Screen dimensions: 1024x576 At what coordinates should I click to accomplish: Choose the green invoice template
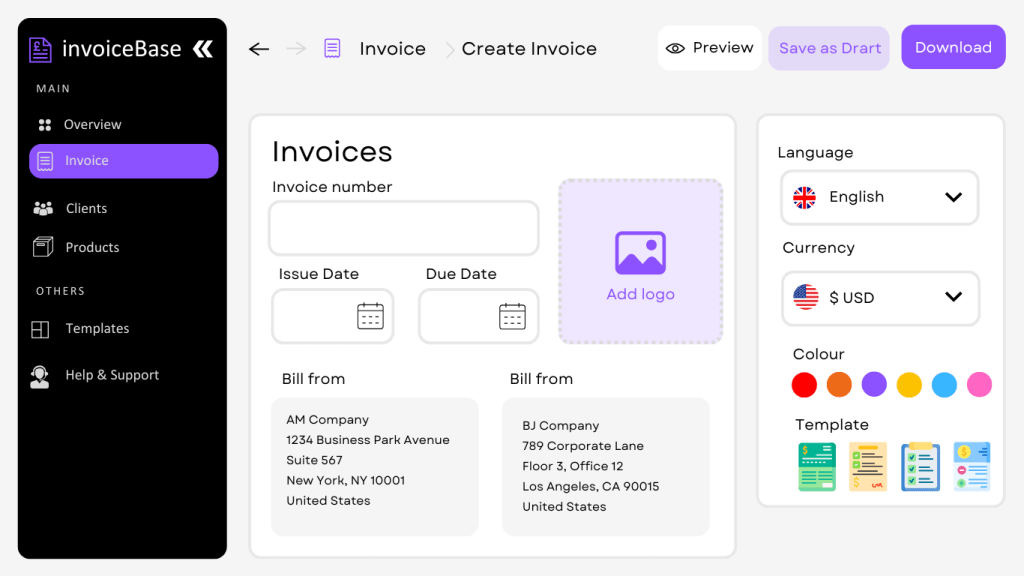point(817,466)
